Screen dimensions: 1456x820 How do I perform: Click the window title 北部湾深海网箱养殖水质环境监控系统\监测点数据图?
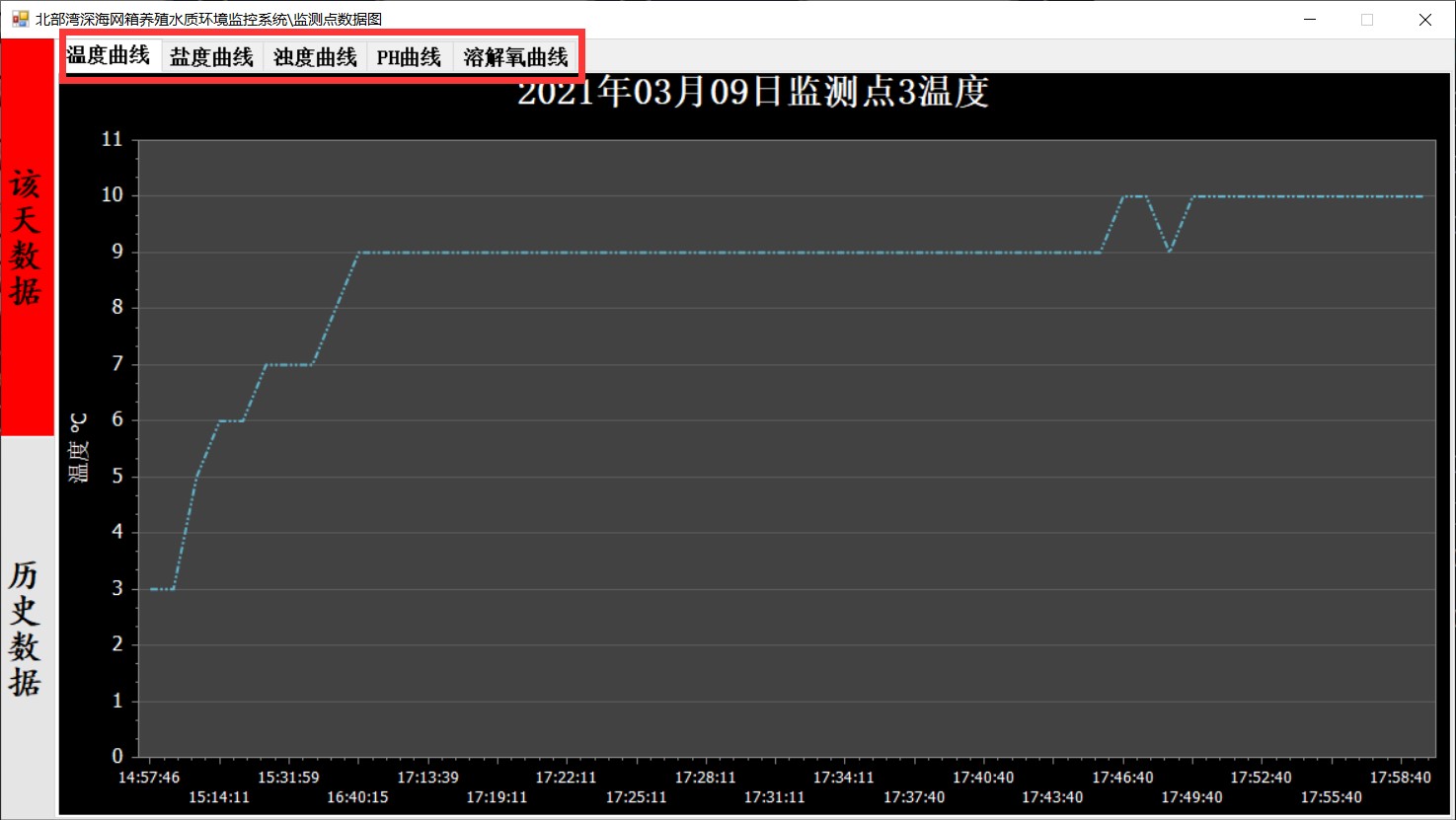click(209, 20)
